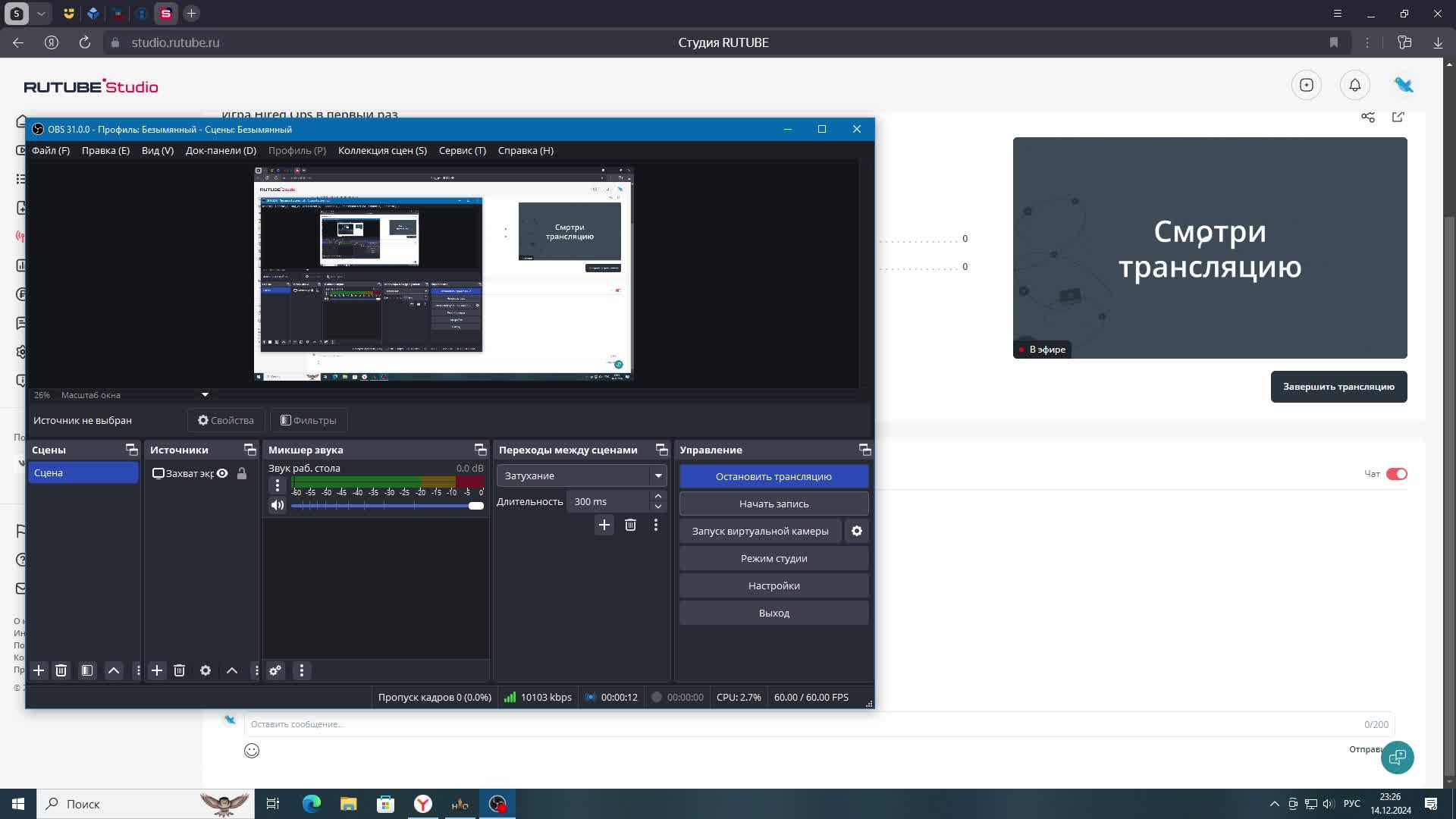1456x819 pixels.
Task: Open Правка (E) menu
Action: 105,150
